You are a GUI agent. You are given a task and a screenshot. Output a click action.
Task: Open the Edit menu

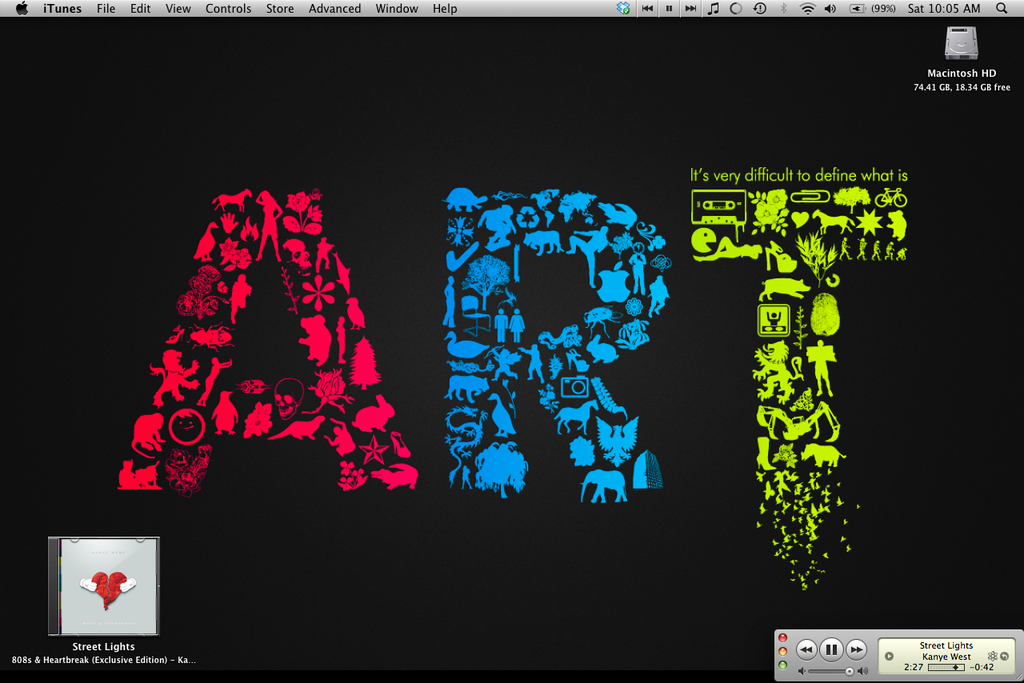pos(140,8)
